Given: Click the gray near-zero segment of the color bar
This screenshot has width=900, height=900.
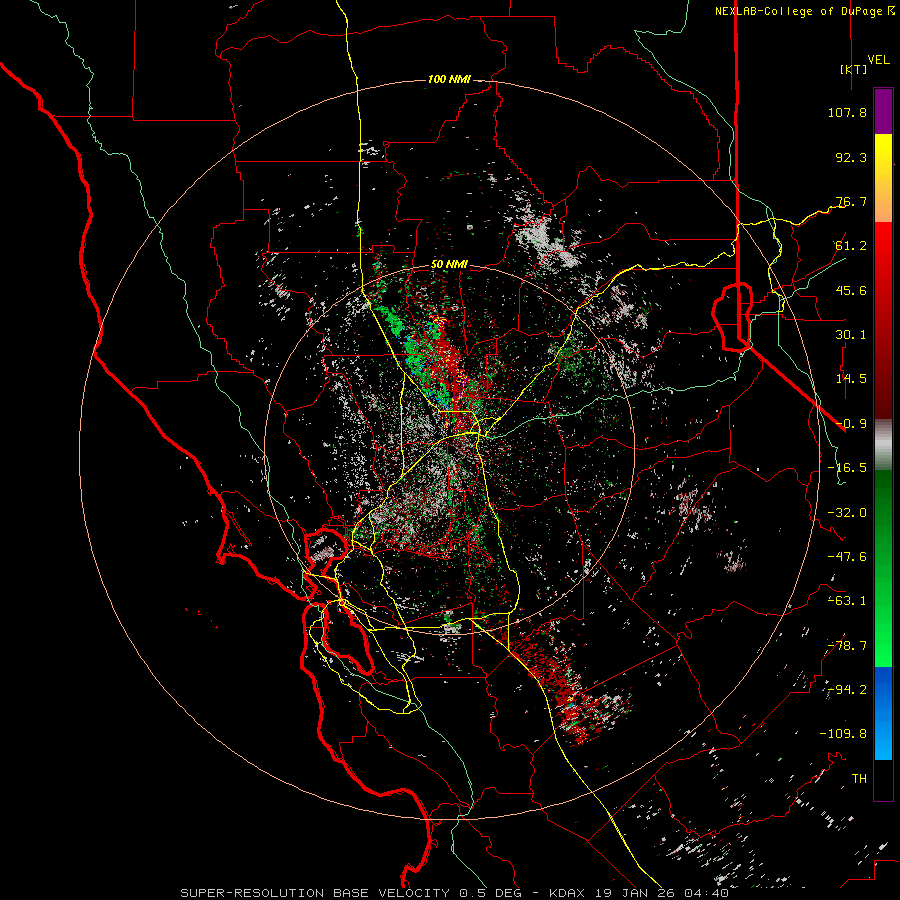Looking at the screenshot, I should click(883, 445).
